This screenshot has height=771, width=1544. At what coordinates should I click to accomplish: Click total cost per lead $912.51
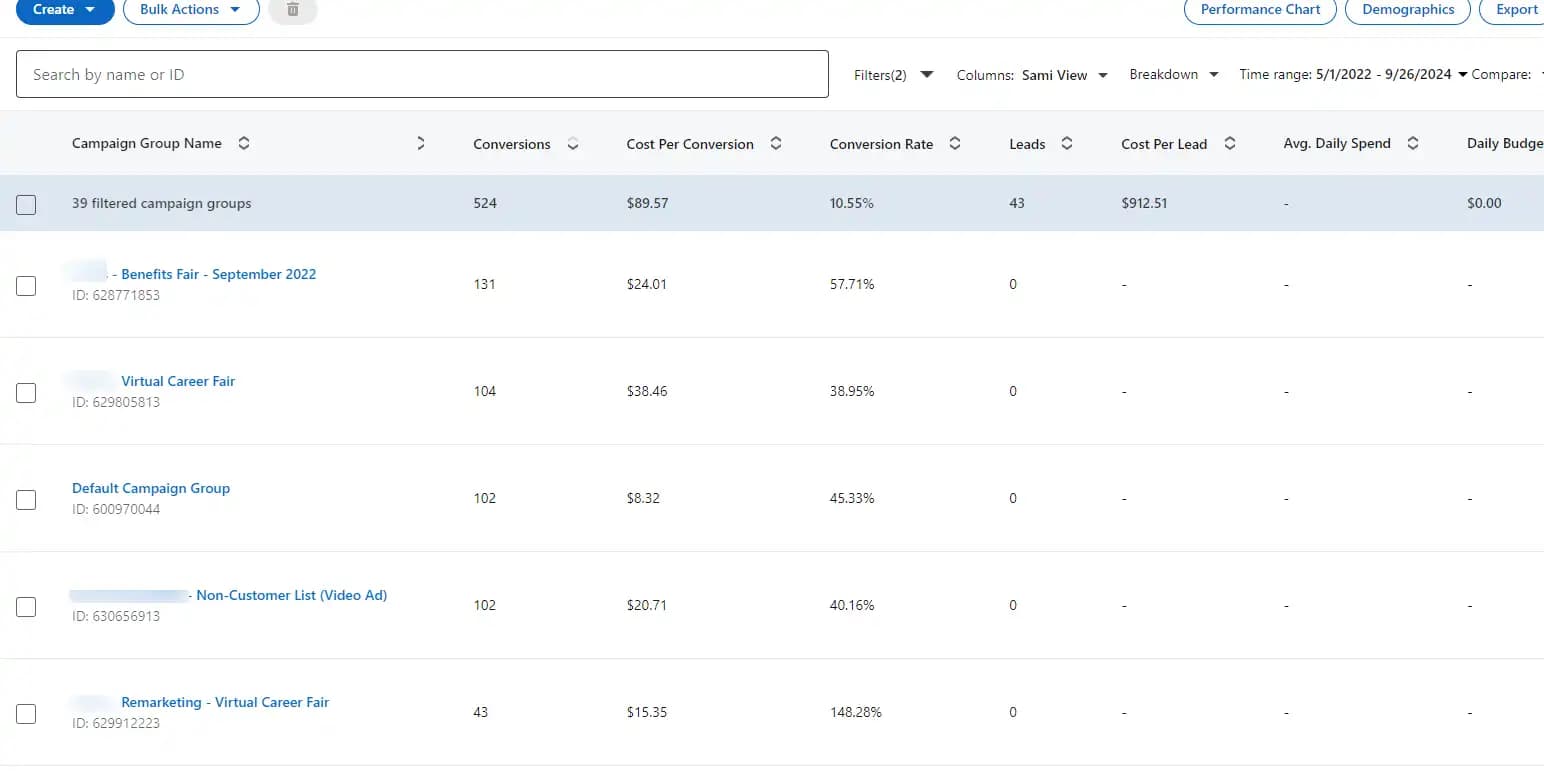pyautogui.click(x=1144, y=203)
